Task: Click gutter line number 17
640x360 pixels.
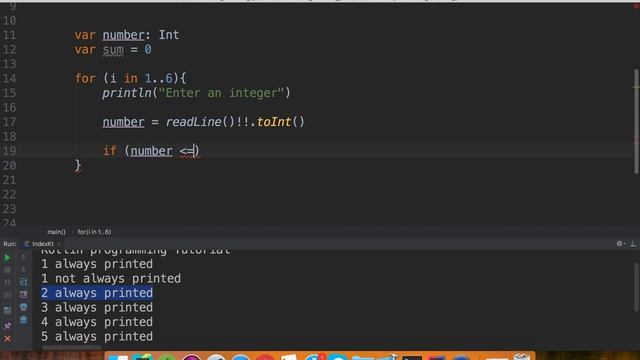Action: (9, 122)
